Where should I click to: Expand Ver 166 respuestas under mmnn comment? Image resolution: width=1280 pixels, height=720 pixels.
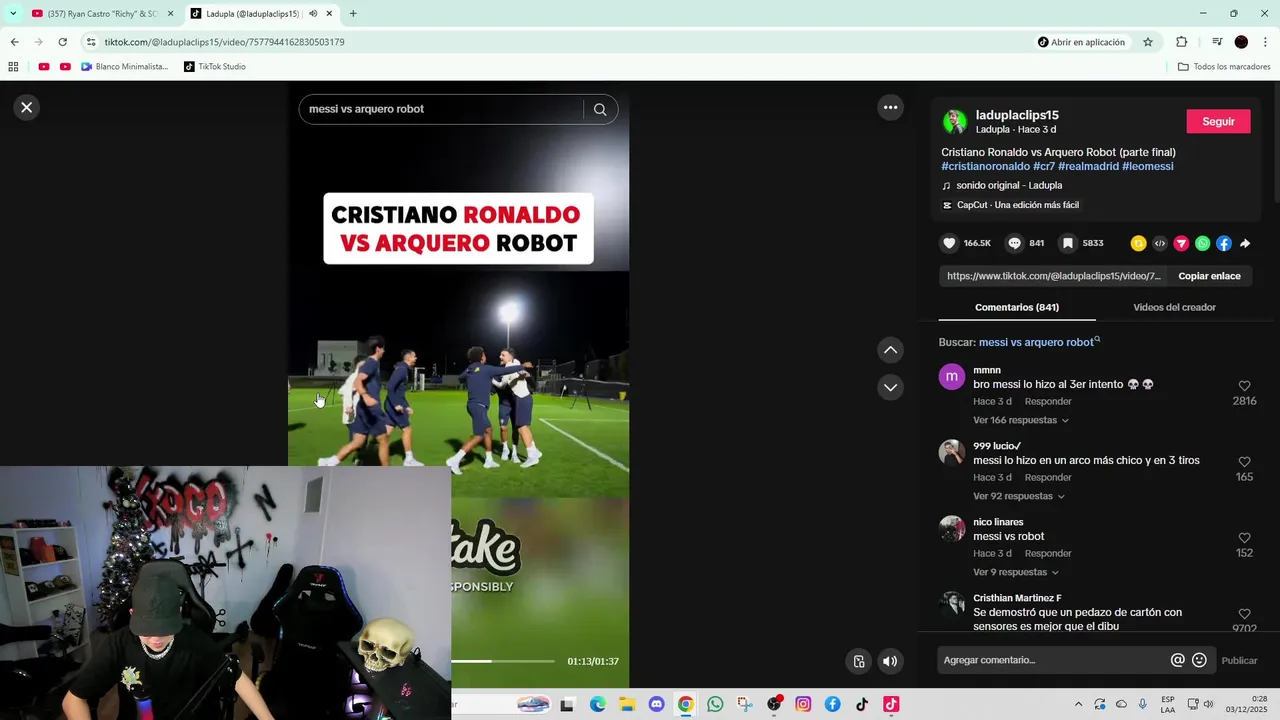pyautogui.click(x=1021, y=420)
